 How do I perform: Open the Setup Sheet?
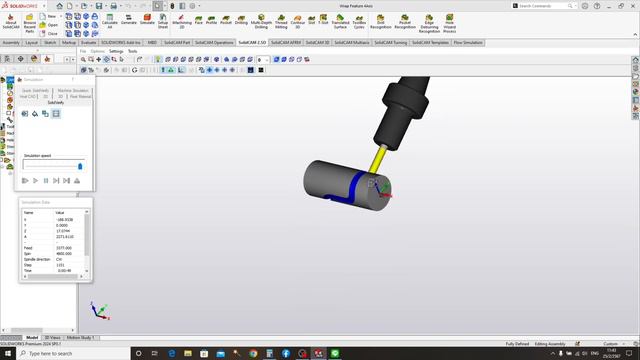(163, 21)
